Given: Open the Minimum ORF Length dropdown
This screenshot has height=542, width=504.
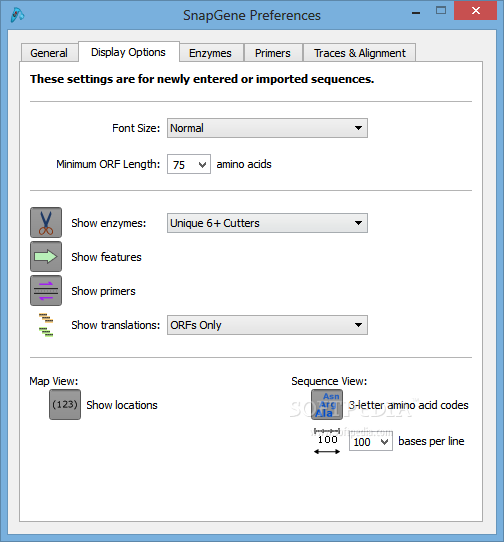Looking at the screenshot, I should 189,164.
